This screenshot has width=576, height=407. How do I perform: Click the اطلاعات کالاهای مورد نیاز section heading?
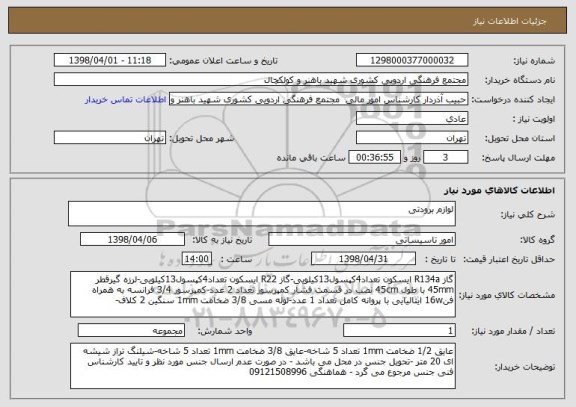tap(499, 191)
